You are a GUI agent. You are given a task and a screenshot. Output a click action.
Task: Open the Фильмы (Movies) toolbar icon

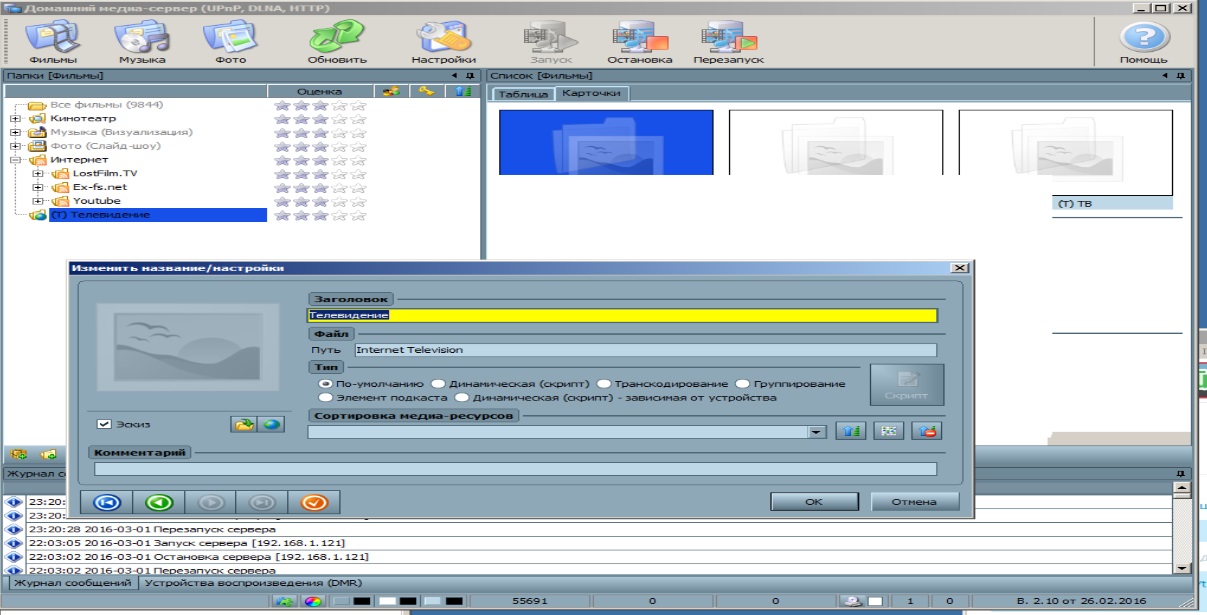coord(53,41)
